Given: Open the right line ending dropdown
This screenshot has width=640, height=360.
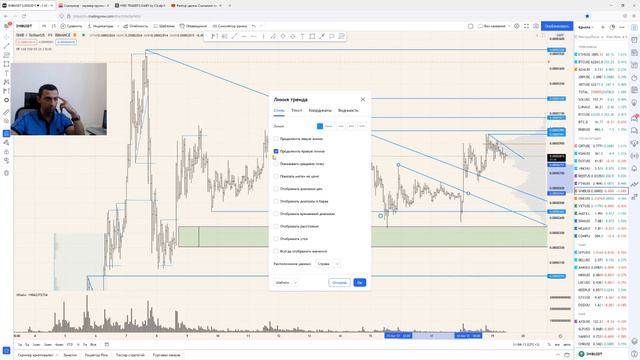Looking at the screenshot, I should [362, 126].
